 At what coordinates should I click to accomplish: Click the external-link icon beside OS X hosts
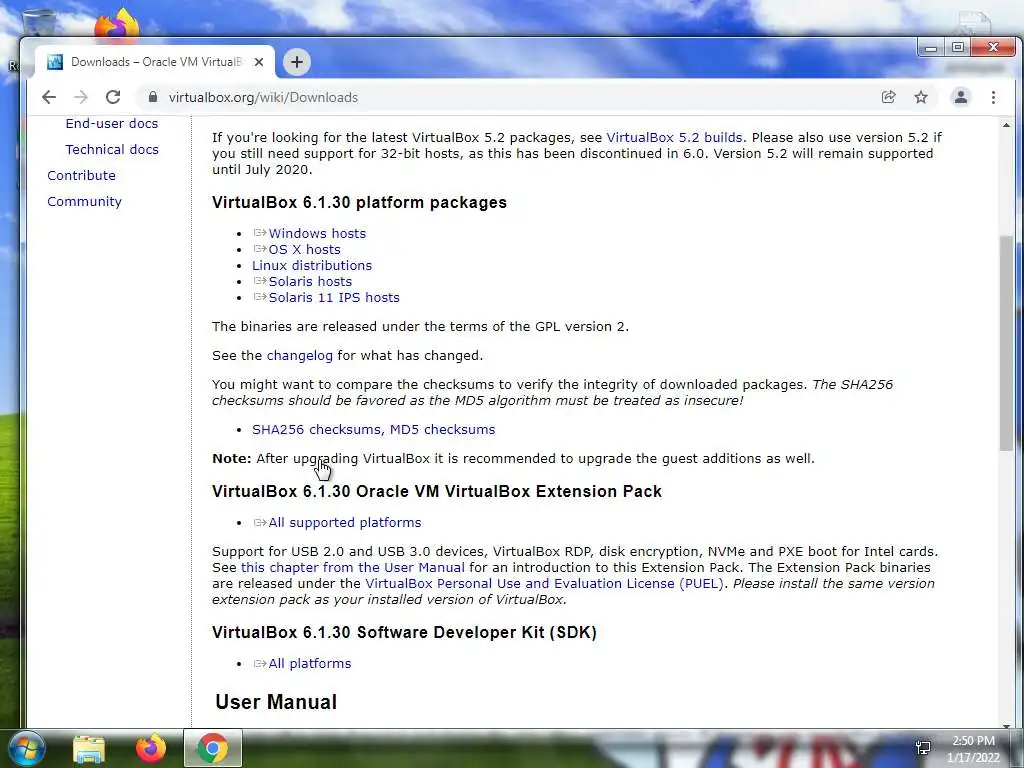tap(260, 249)
